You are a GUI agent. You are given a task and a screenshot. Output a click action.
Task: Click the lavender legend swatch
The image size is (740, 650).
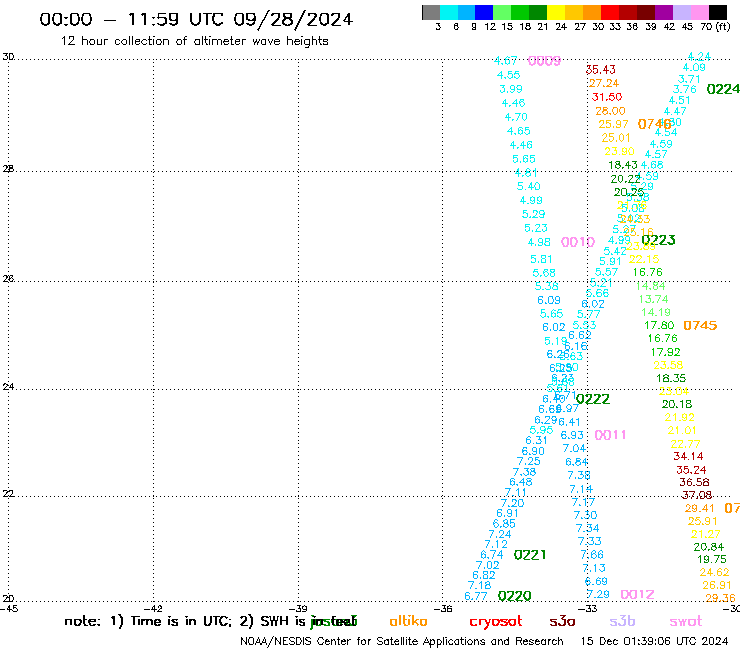682,12
